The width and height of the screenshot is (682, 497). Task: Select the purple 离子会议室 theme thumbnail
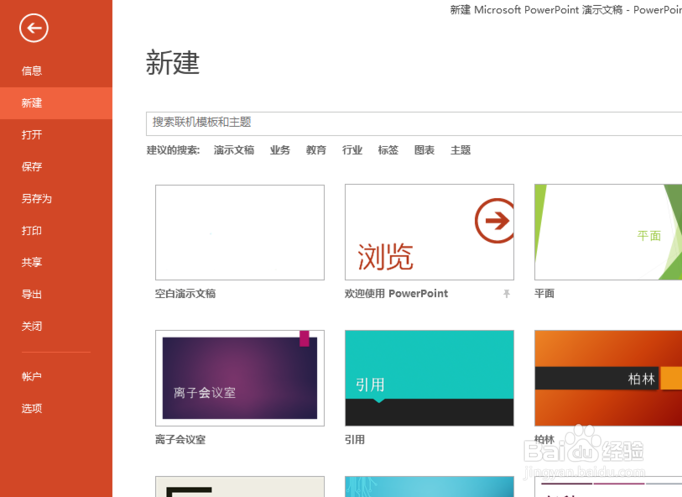(240, 378)
